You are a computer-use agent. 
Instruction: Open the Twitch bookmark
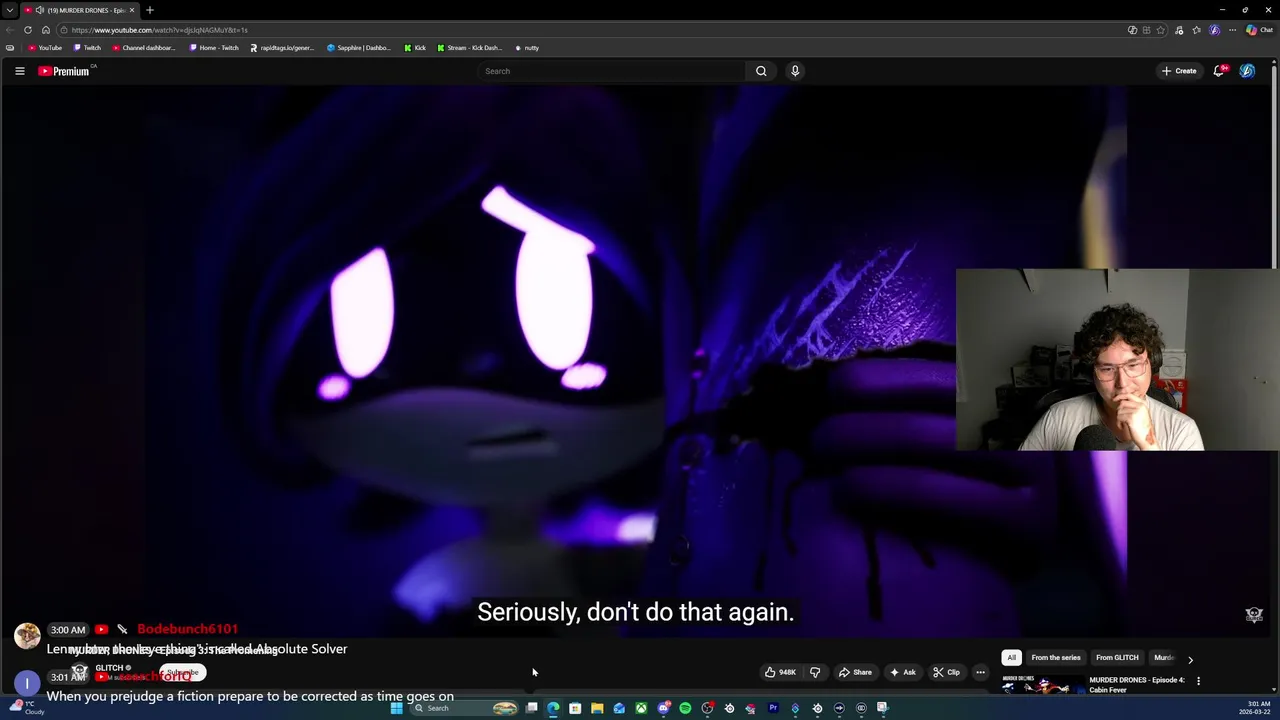[87, 48]
